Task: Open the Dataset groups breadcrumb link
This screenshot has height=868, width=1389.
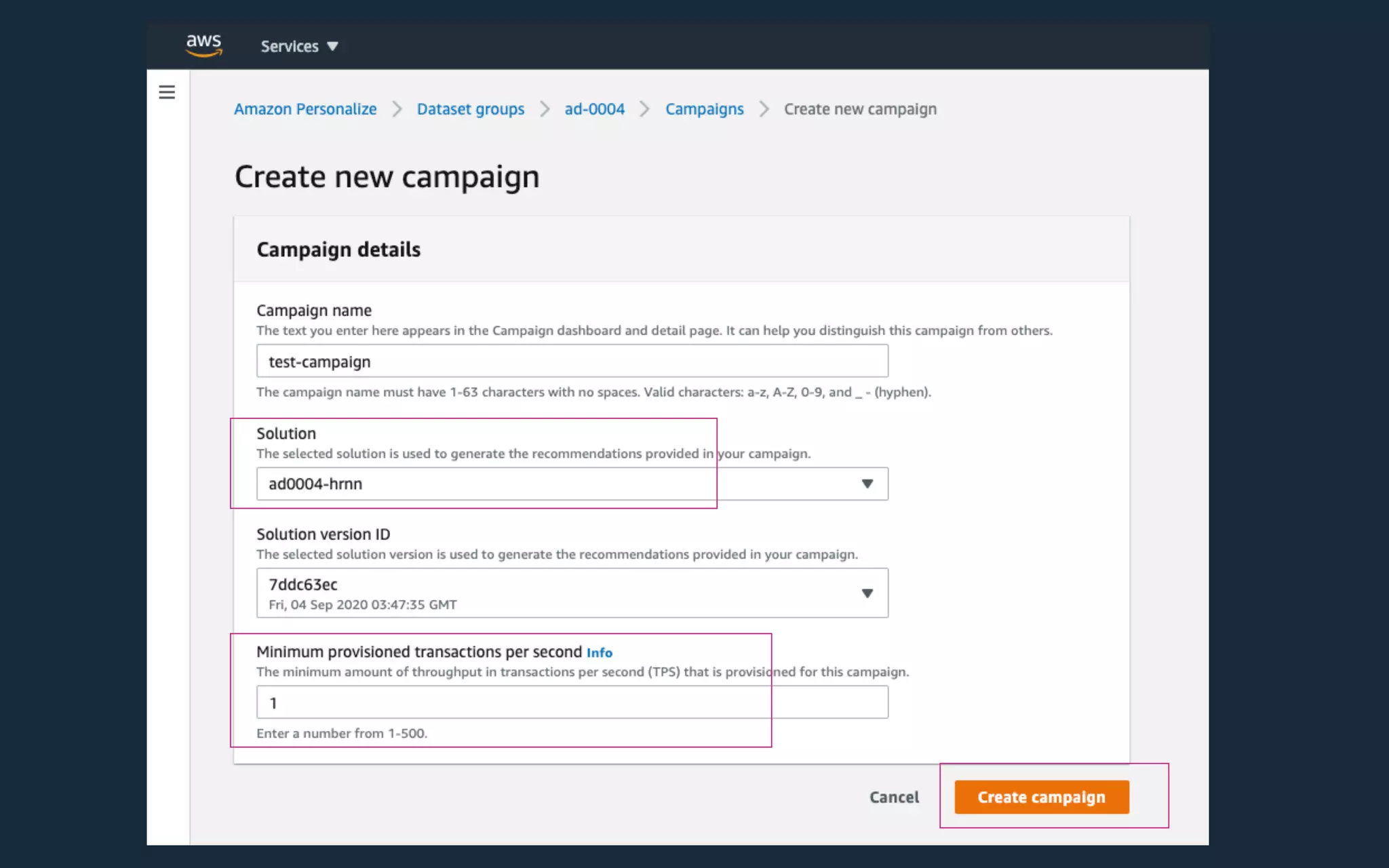Action: coord(470,109)
